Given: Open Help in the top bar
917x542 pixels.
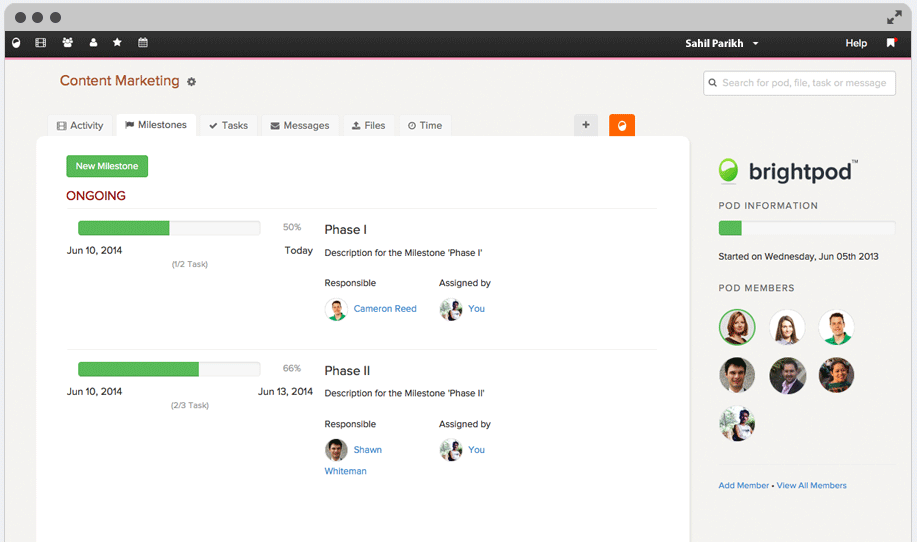Looking at the screenshot, I should coord(856,43).
